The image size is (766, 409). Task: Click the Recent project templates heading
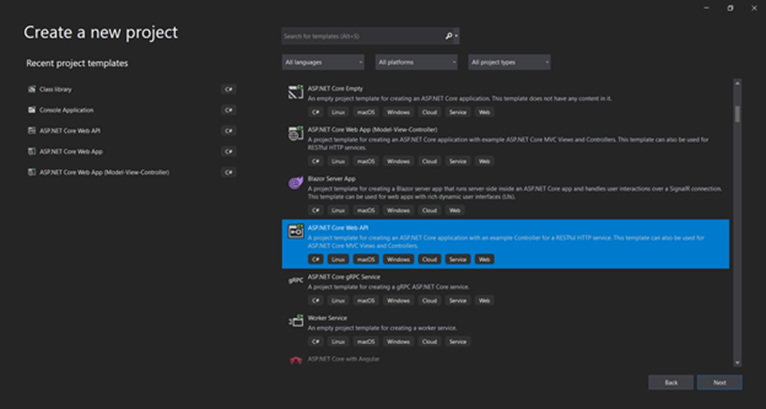[x=77, y=64]
